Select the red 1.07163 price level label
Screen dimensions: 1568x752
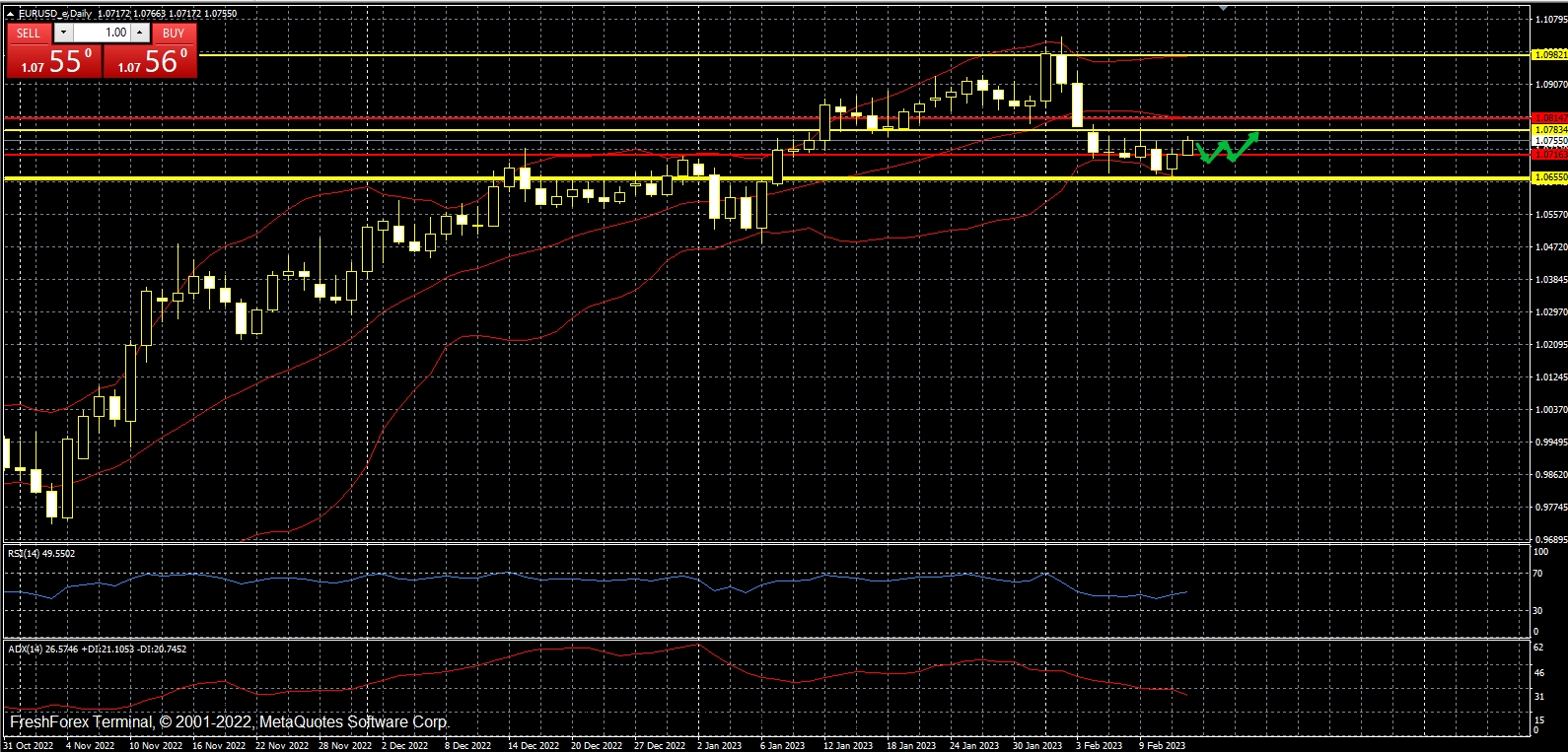pyautogui.click(x=1549, y=154)
